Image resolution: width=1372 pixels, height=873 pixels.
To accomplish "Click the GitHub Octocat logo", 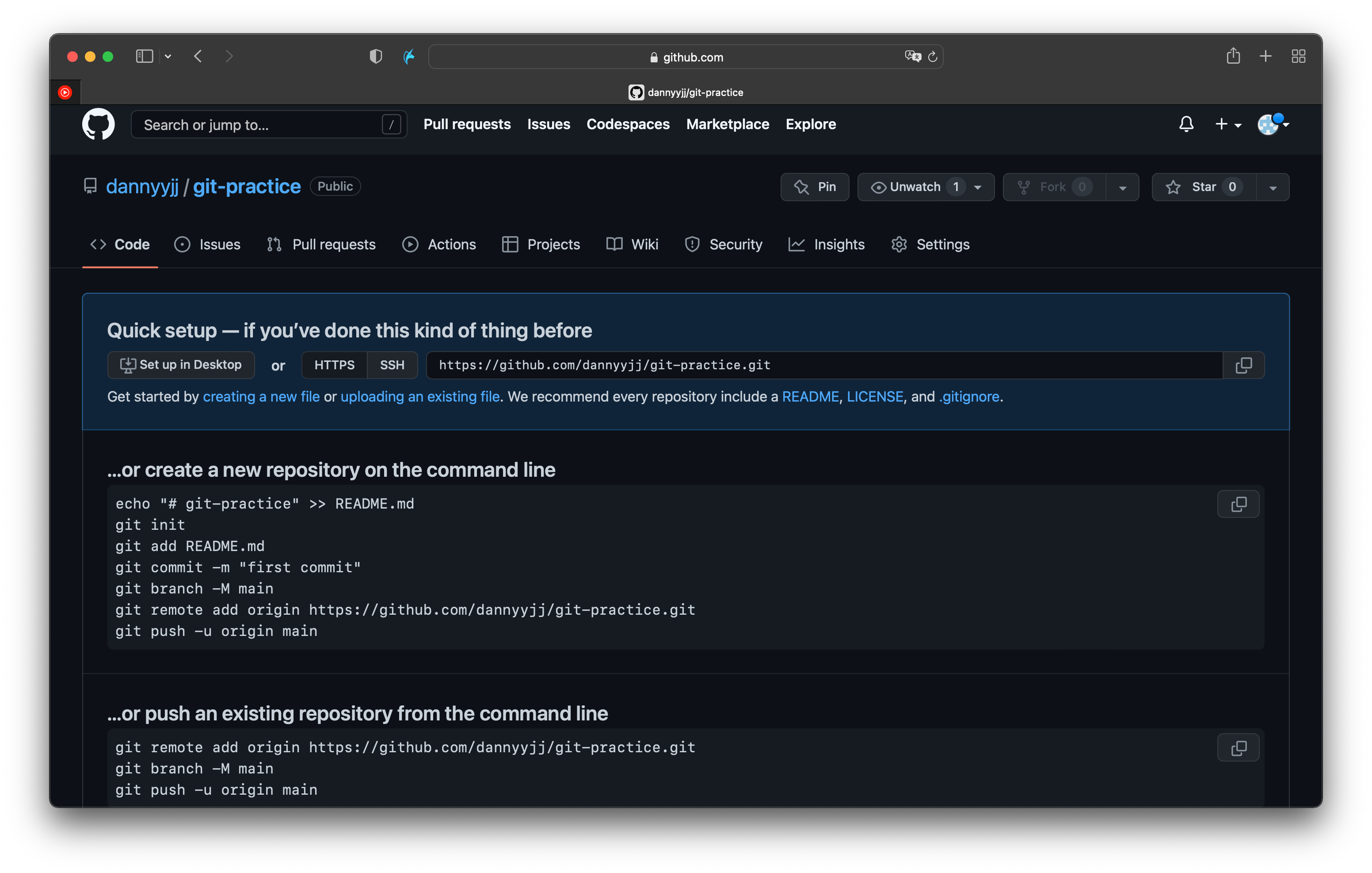I will tap(98, 124).
